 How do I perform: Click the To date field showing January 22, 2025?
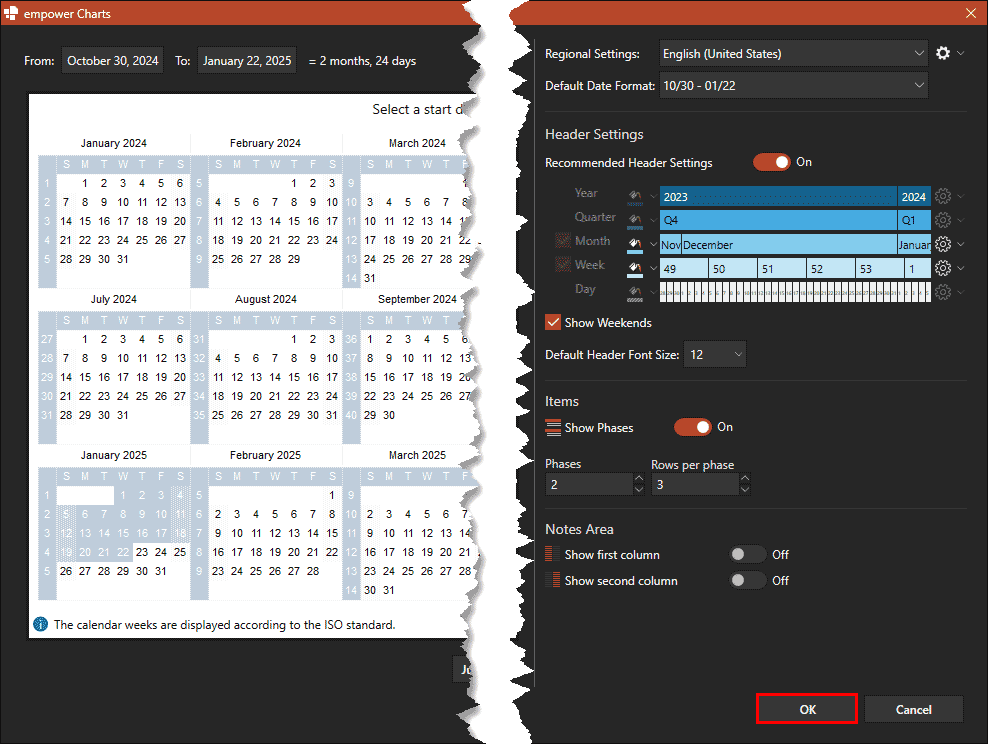pyautogui.click(x=248, y=59)
